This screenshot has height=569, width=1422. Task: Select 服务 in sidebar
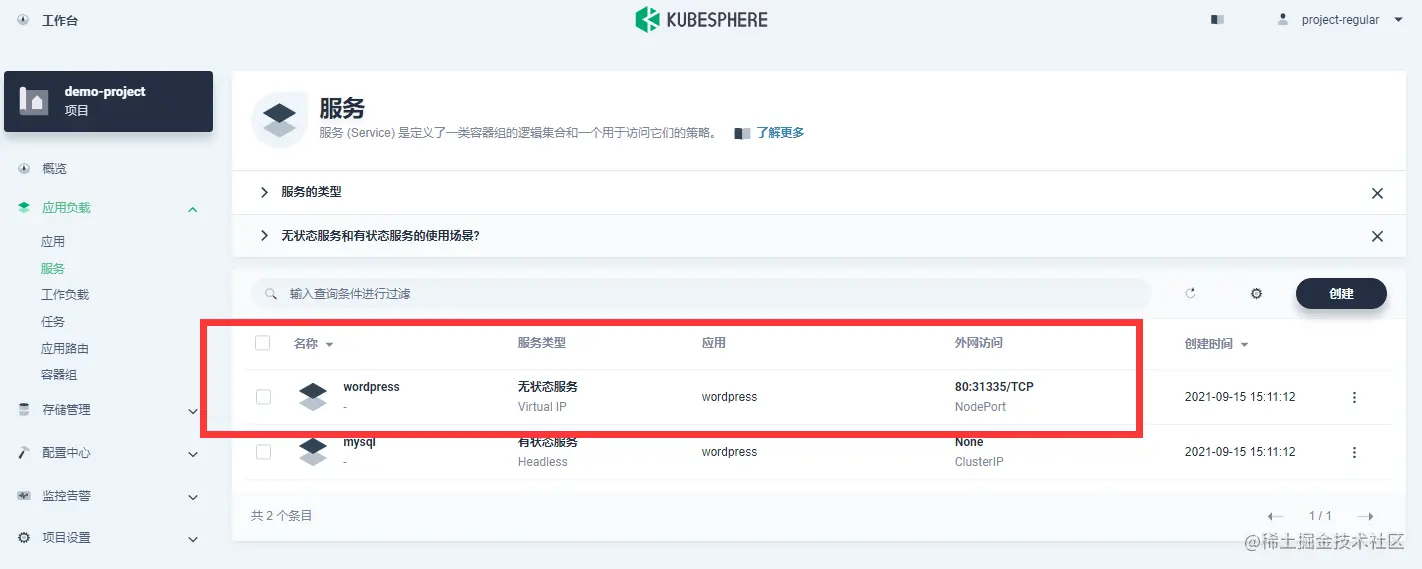coord(53,268)
